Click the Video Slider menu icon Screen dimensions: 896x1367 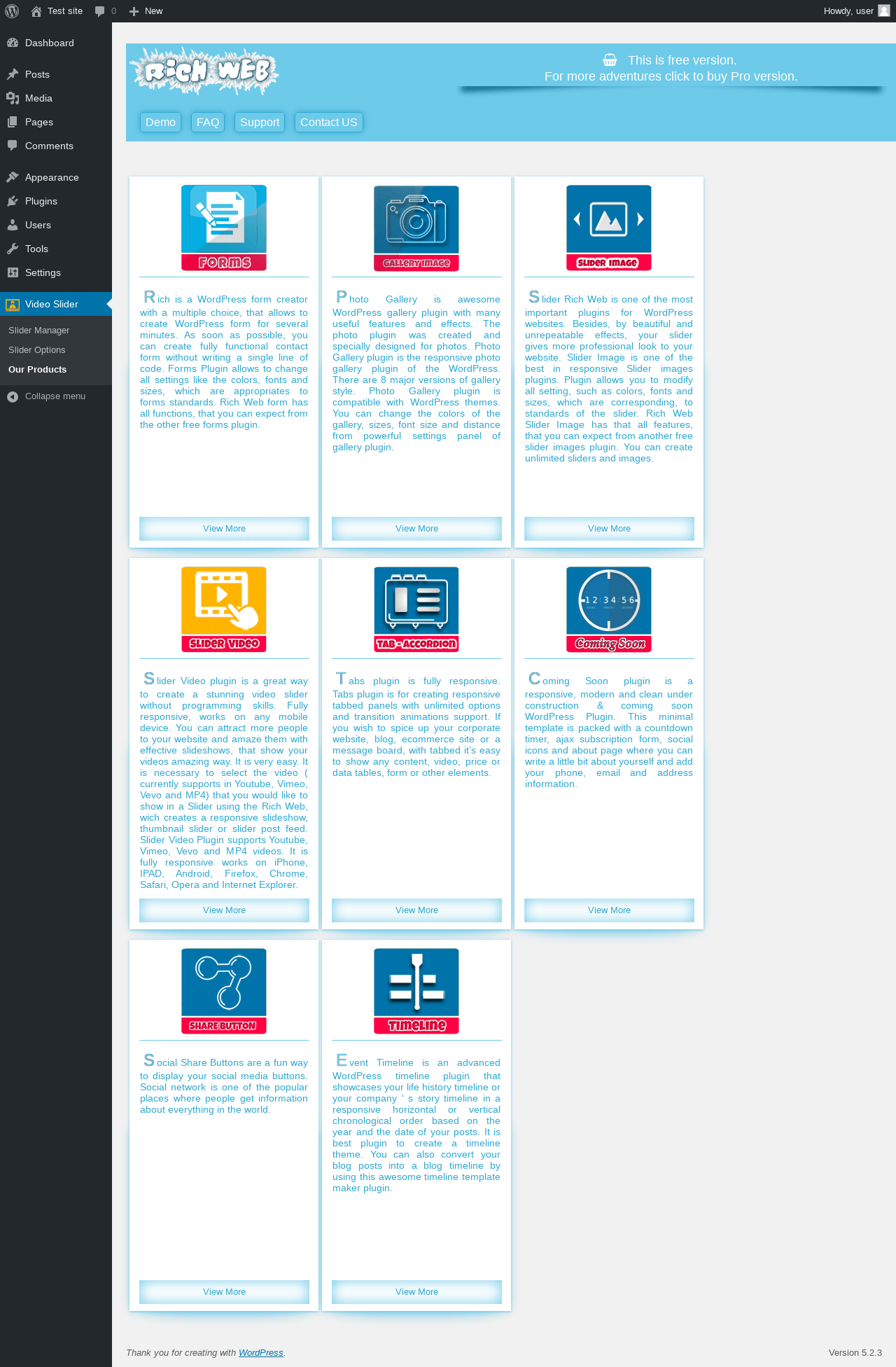(x=13, y=304)
